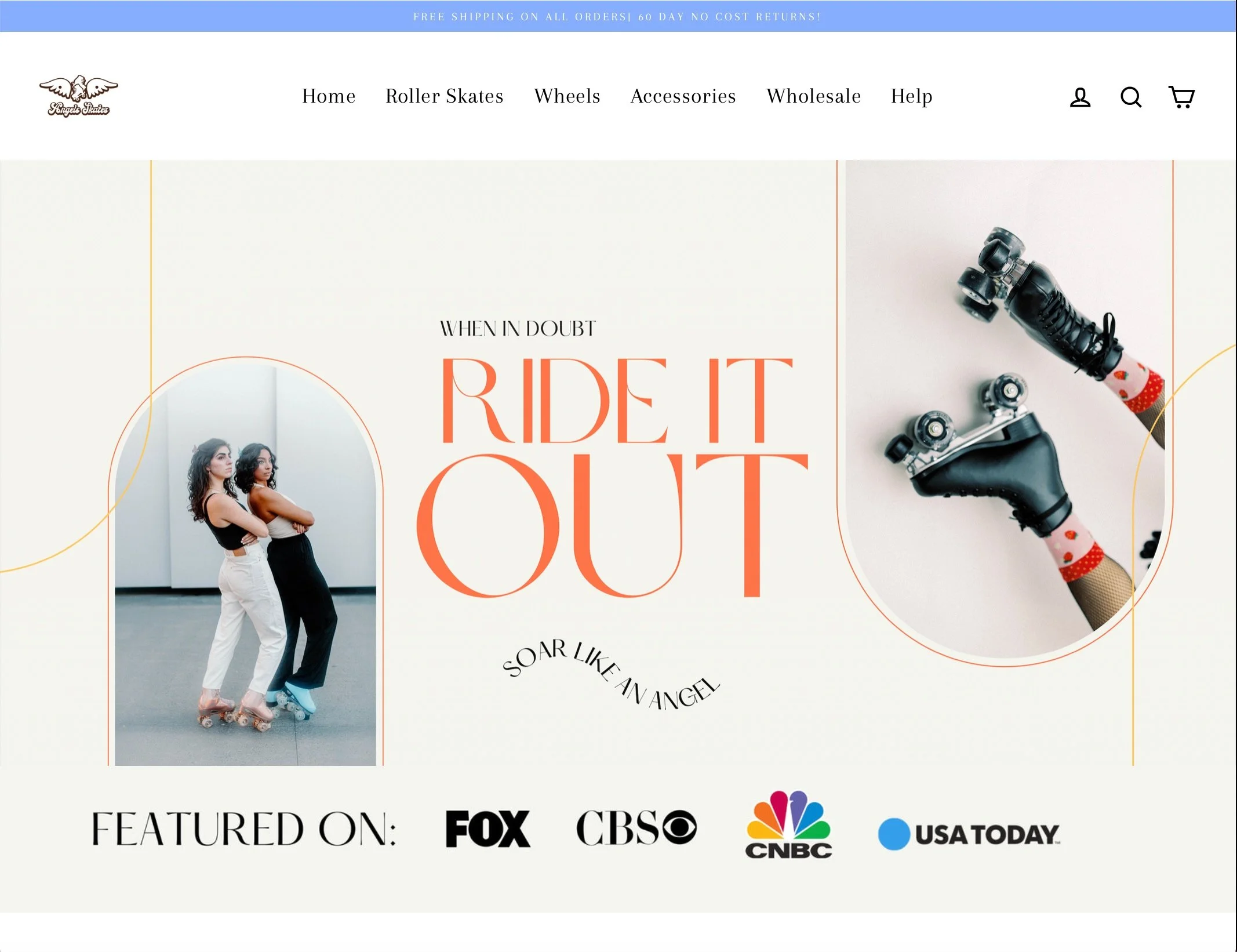
Task: Open the Roller Skates menu
Action: 445,96
